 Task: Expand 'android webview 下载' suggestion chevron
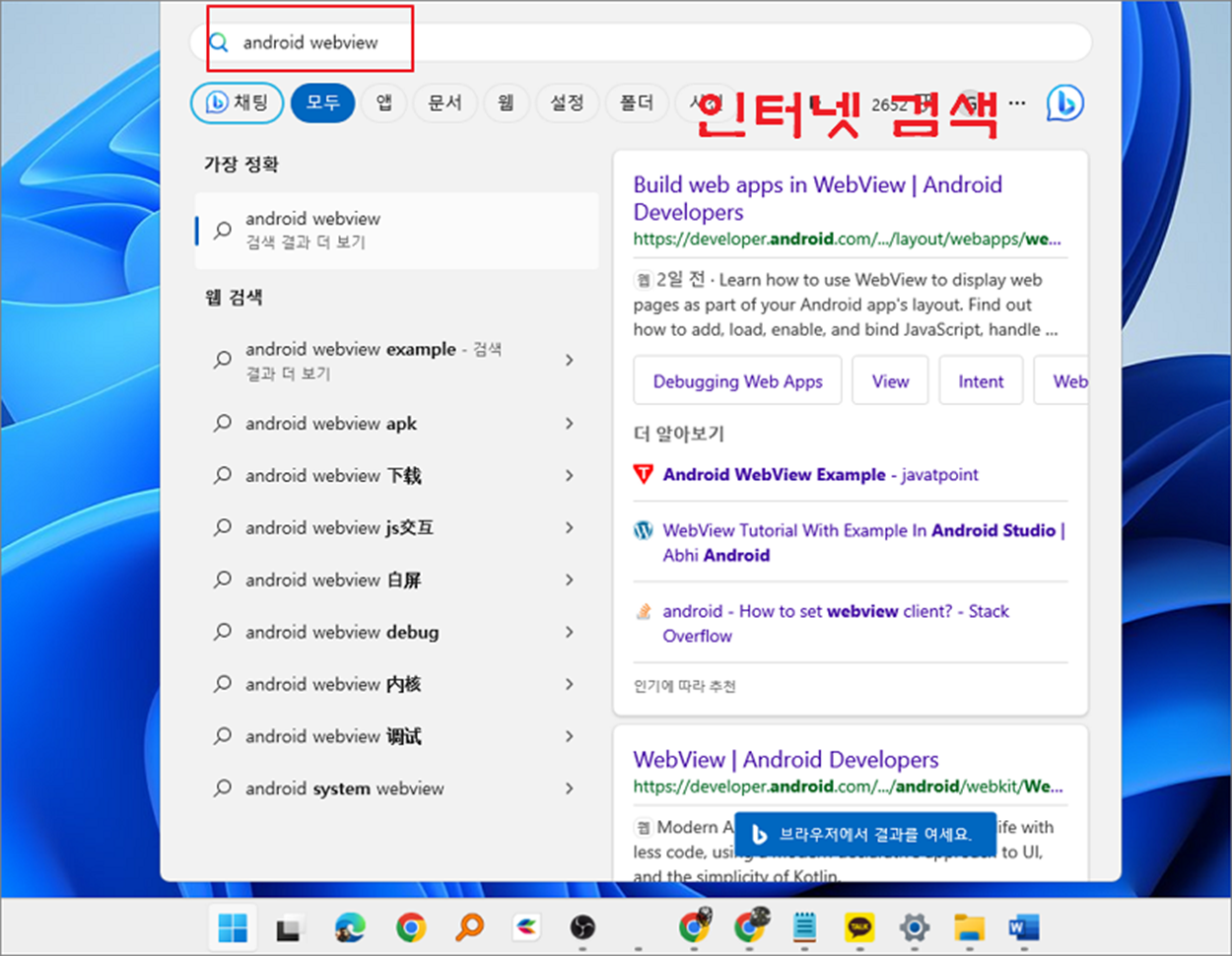pos(569,475)
